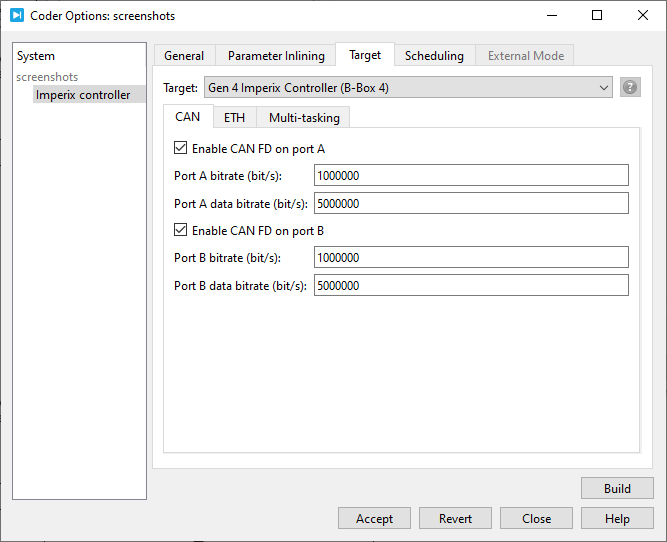Switch to the Scheduling tab

434,56
